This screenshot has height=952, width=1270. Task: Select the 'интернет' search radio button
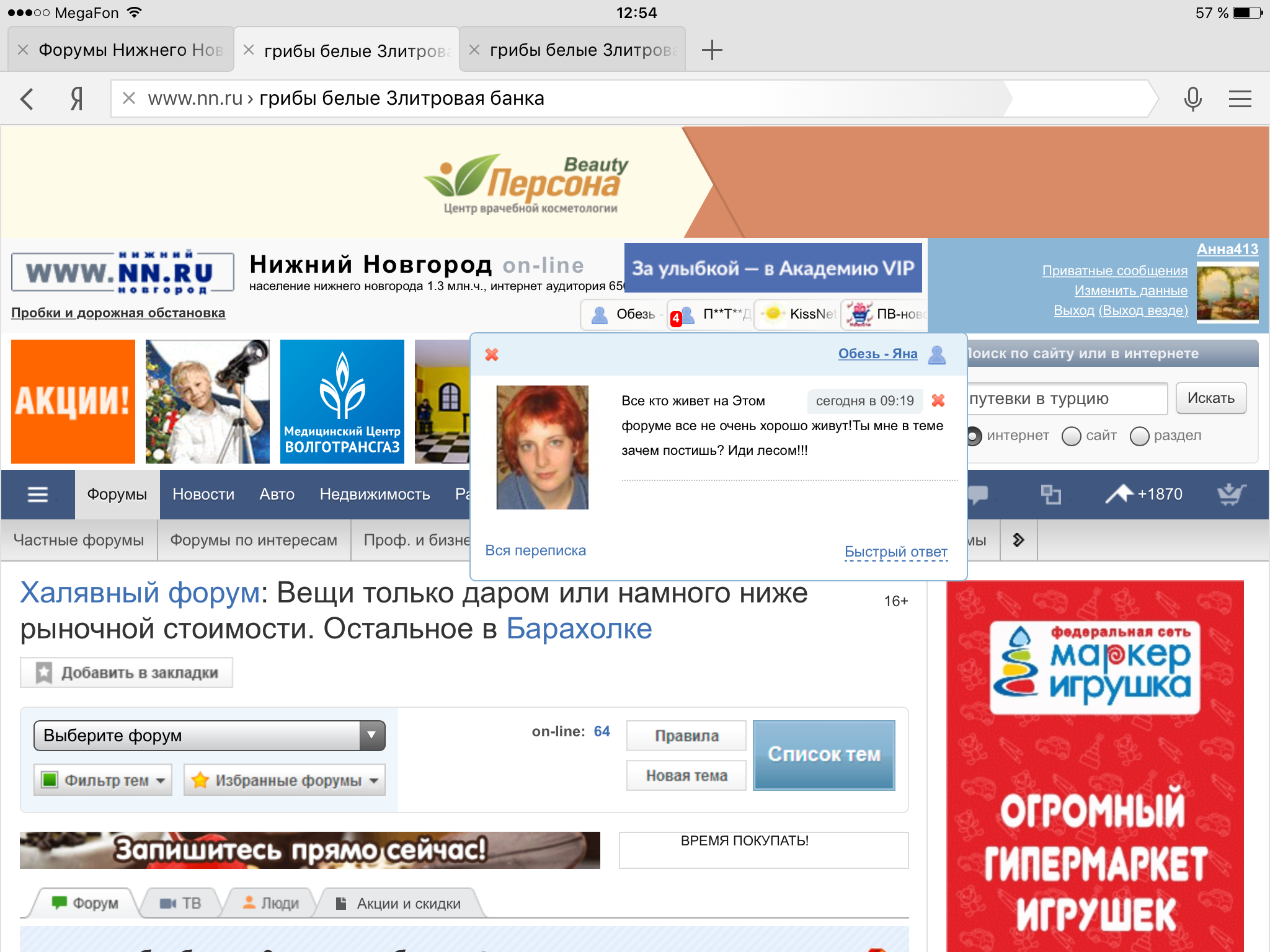click(x=974, y=436)
